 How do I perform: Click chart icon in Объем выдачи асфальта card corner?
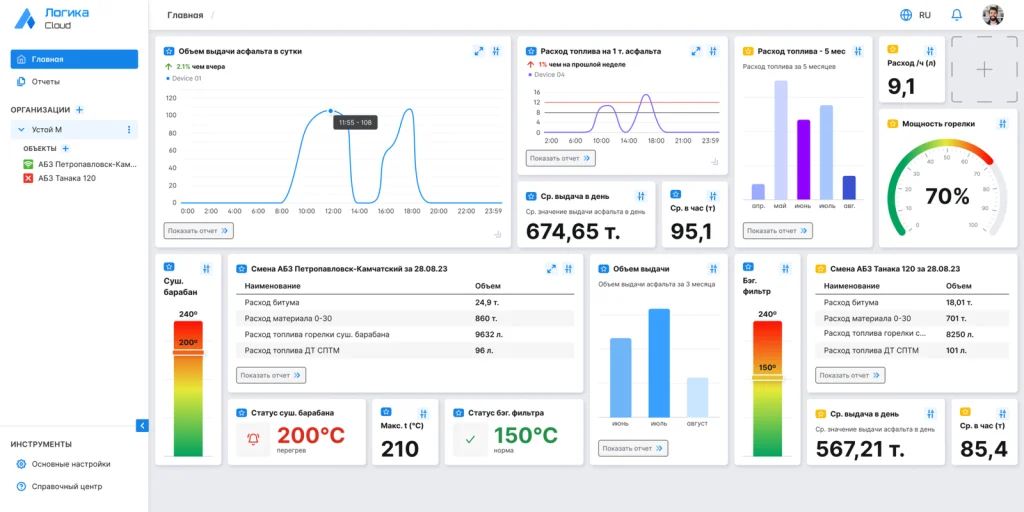tap(497, 234)
